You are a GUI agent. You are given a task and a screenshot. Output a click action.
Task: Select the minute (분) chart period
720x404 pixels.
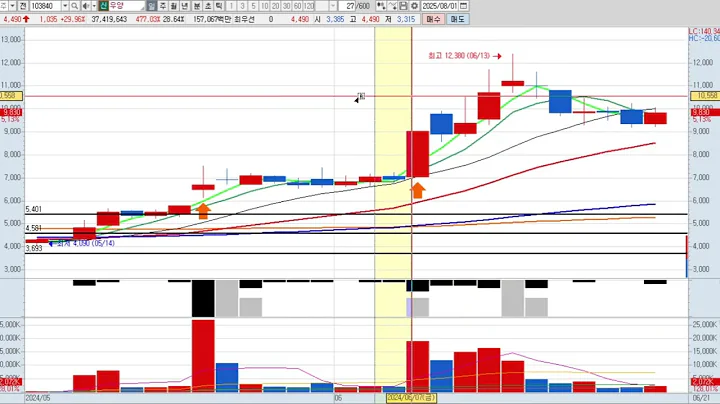point(197,6)
